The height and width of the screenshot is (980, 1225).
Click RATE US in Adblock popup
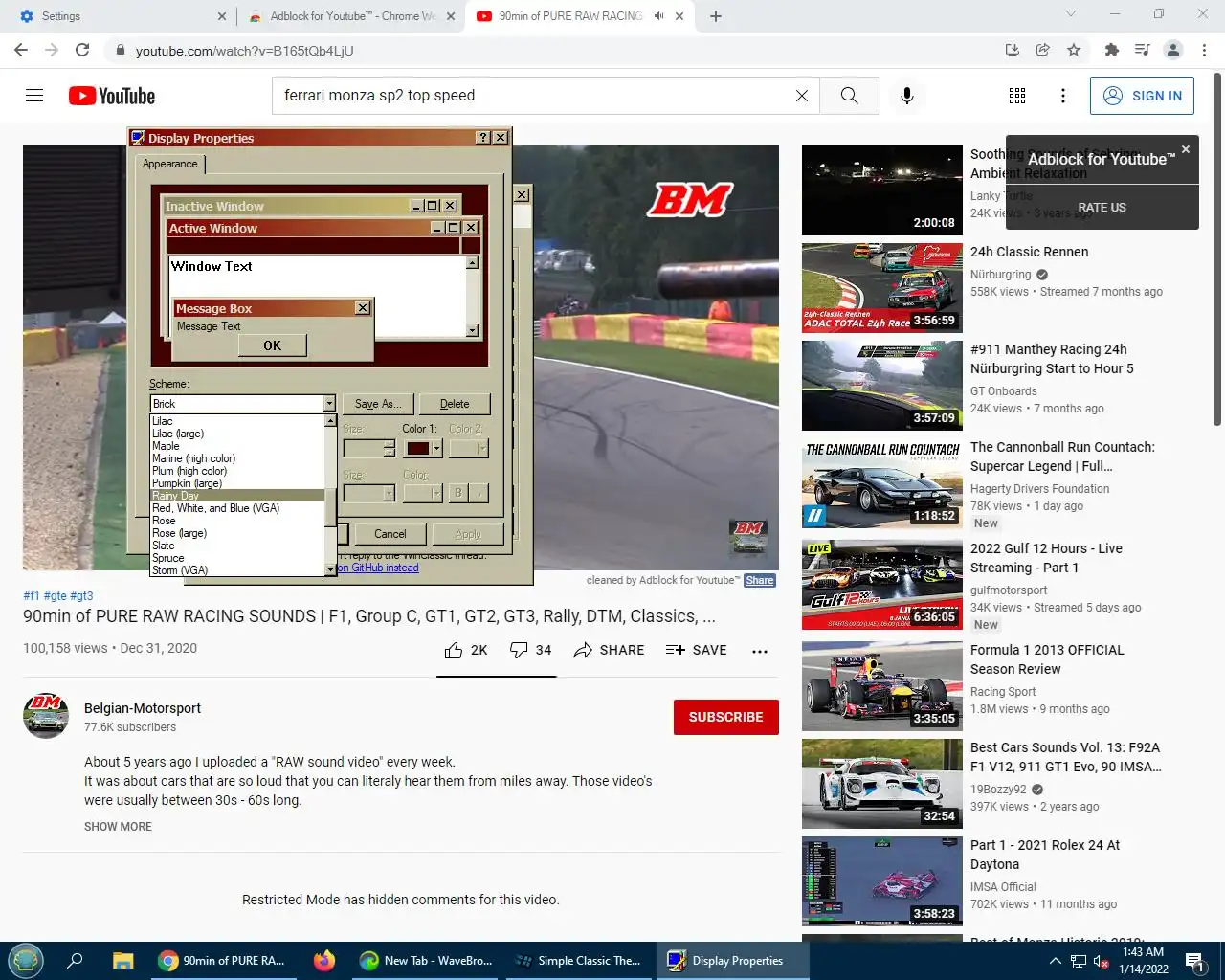[x=1102, y=208]
